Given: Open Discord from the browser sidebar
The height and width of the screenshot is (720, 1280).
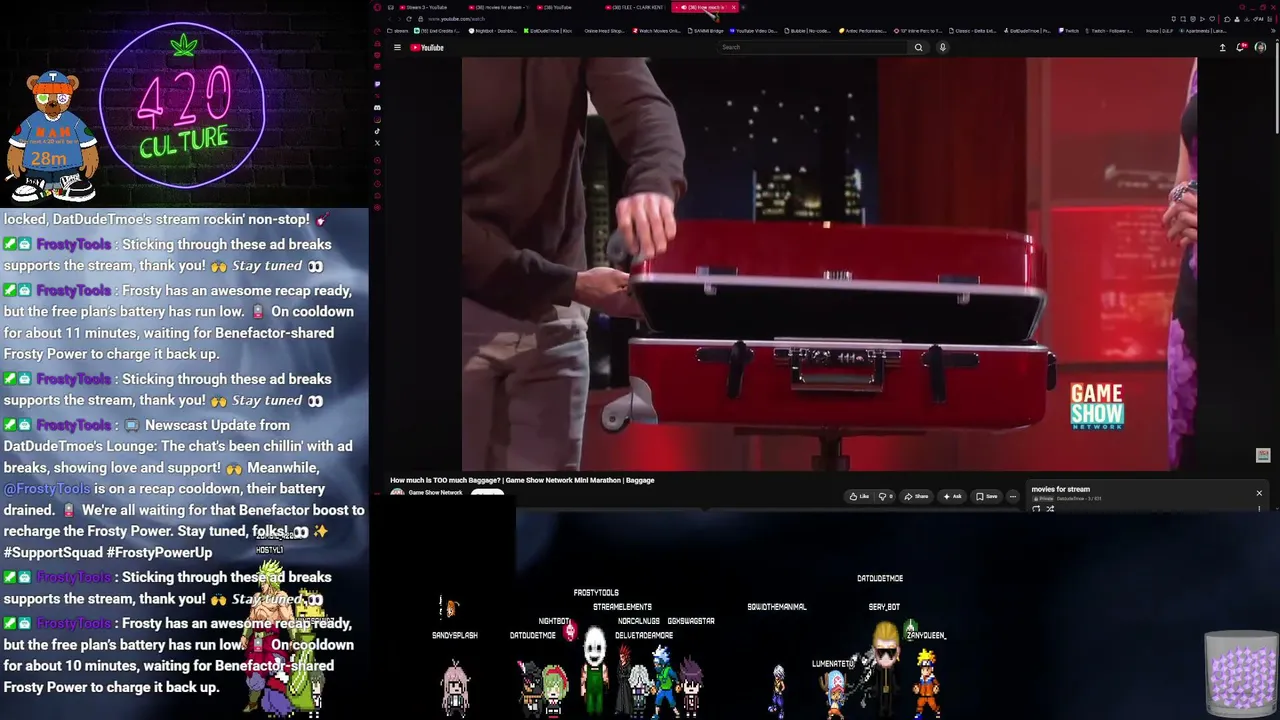Looking at the screenshot, I should (x=377, y=107).
